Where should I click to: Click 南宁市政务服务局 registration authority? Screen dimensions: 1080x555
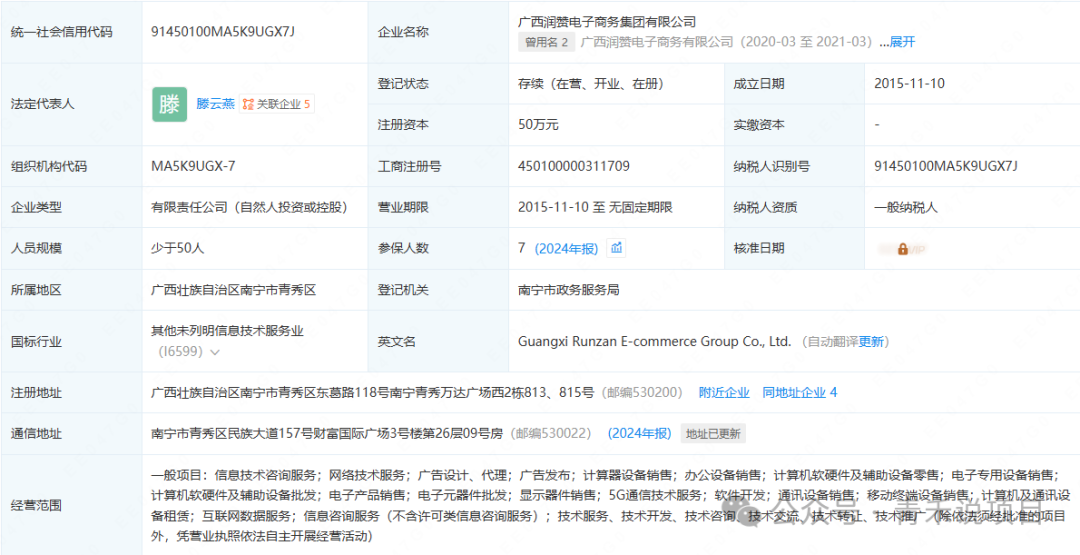568,290
